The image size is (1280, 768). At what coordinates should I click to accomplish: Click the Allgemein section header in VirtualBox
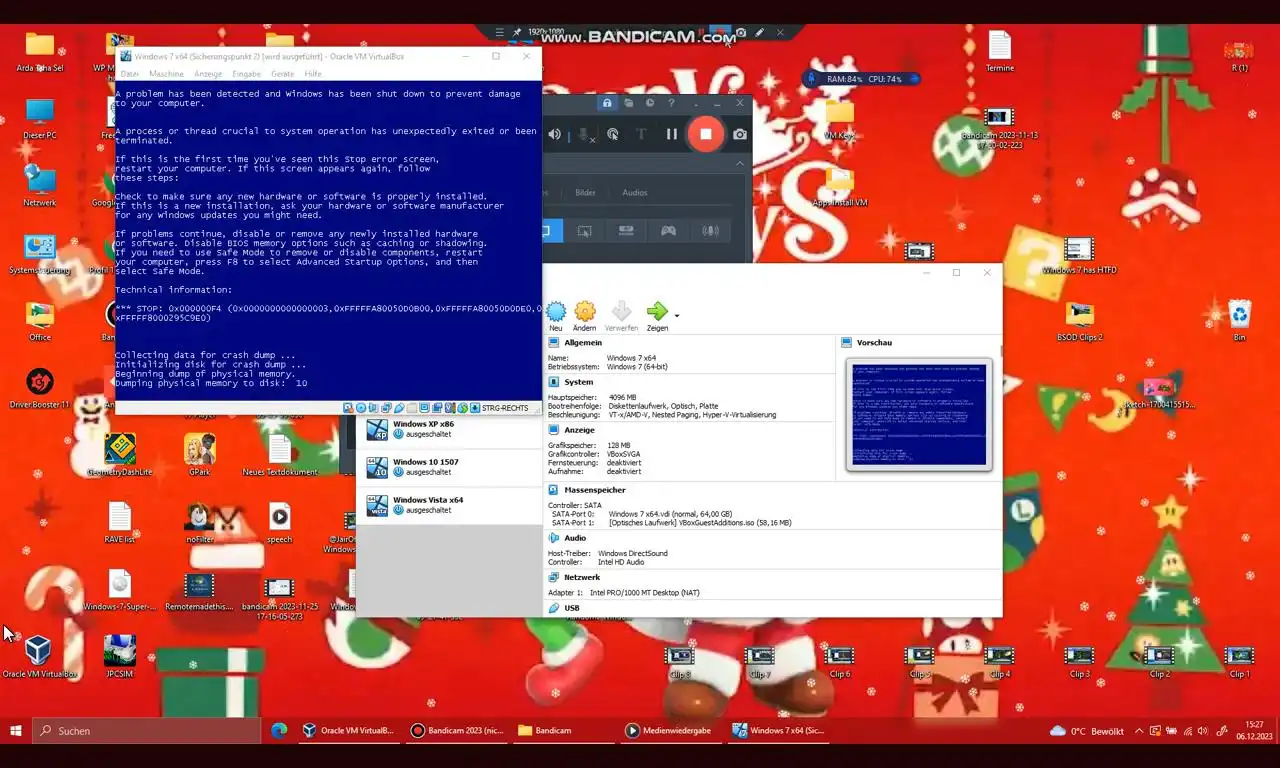click(x=583, y=342)
